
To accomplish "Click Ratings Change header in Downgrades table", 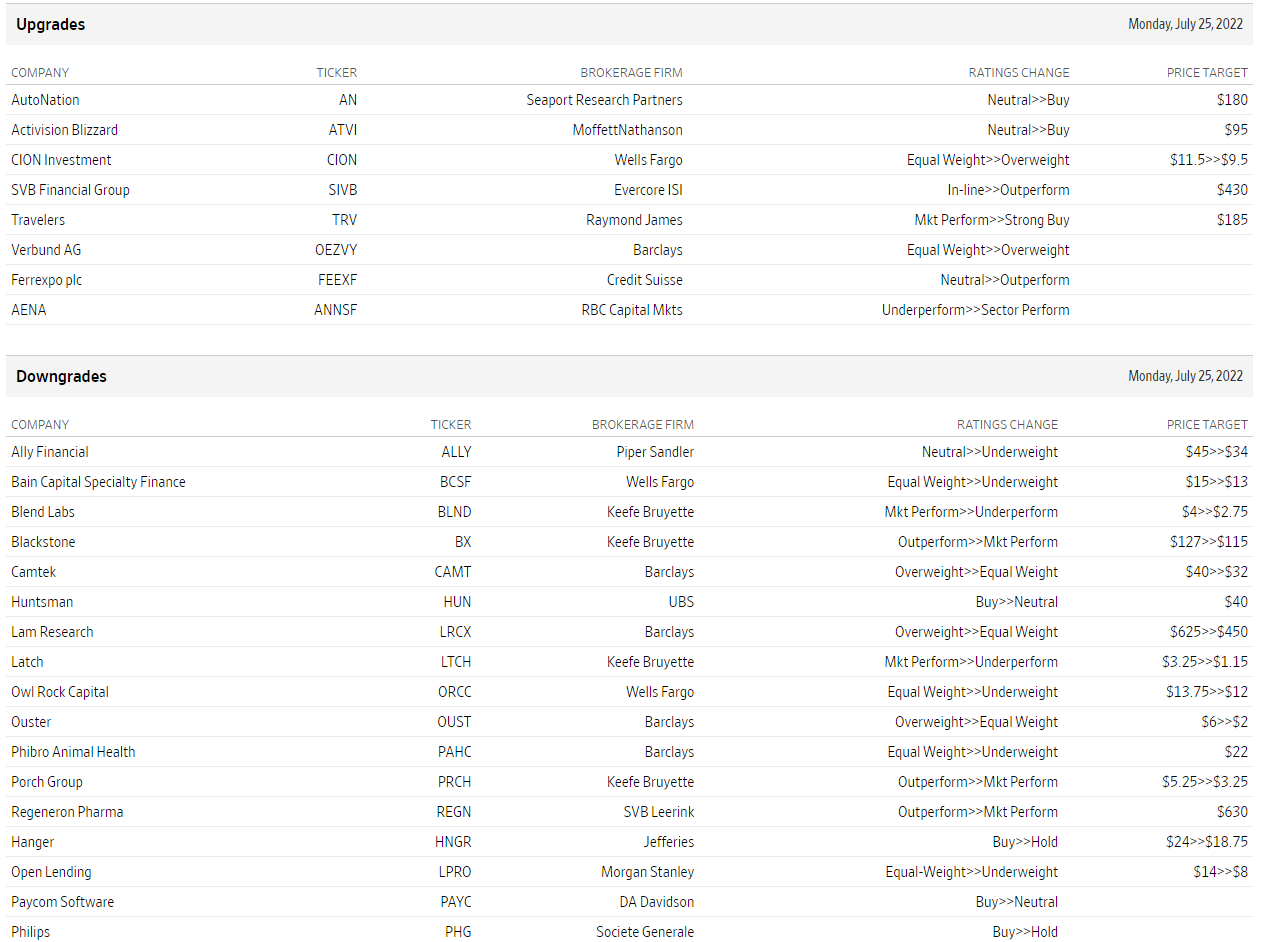I will click(x=1007, y=424).
